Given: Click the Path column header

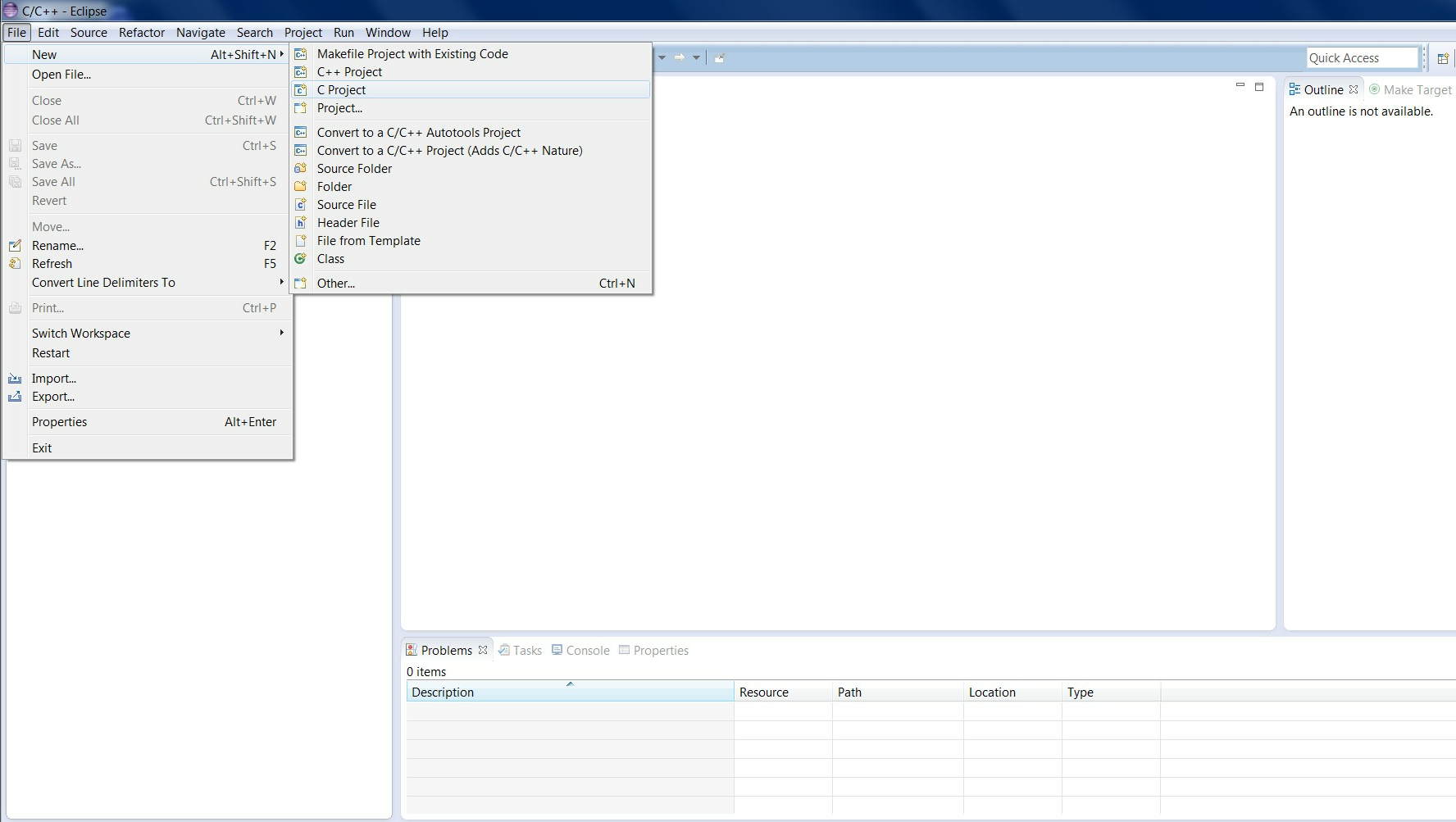Looking at the screenshot, I should click(x=898, y=692).
